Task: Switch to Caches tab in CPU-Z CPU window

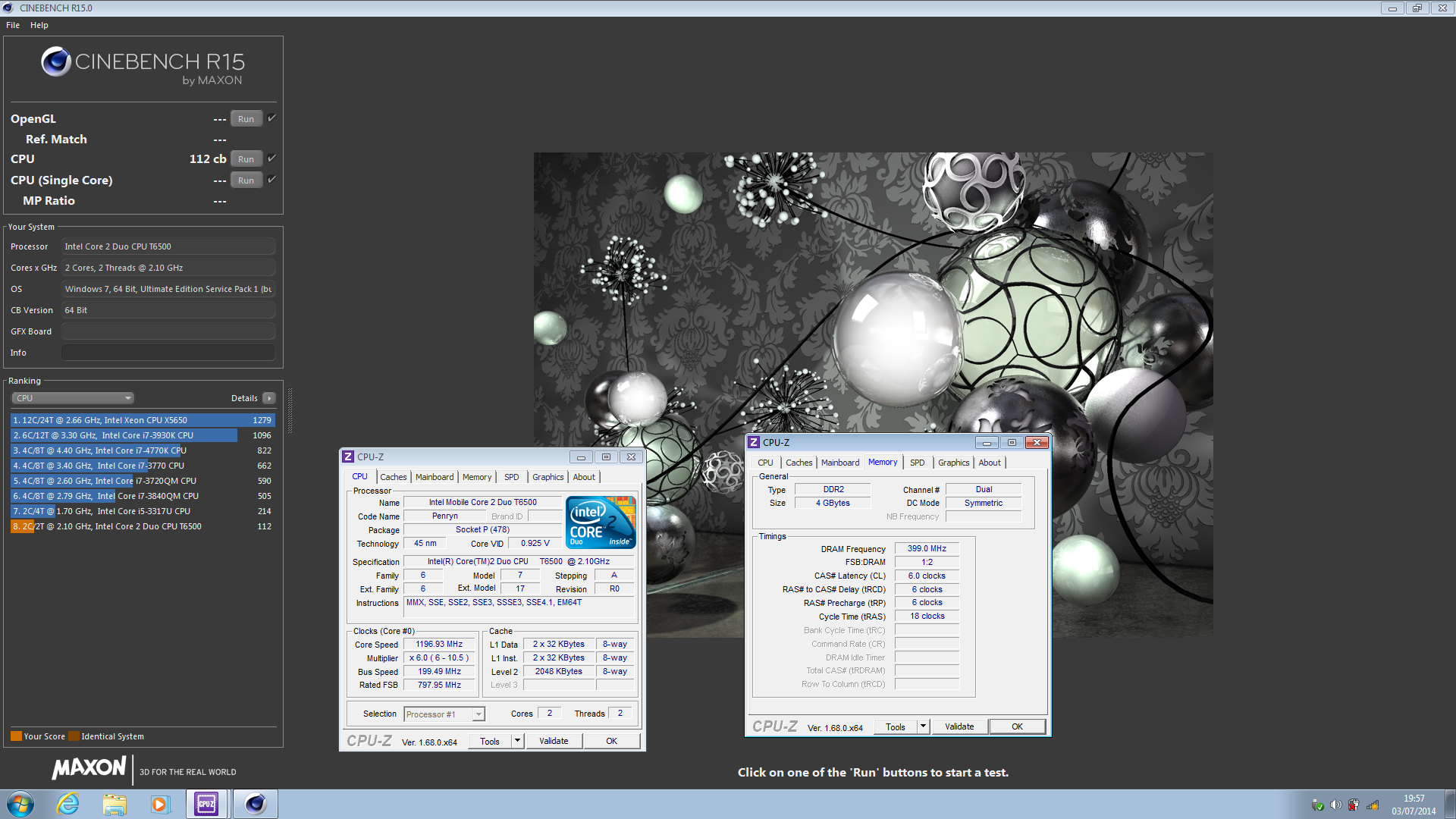Action: [393, 477]
